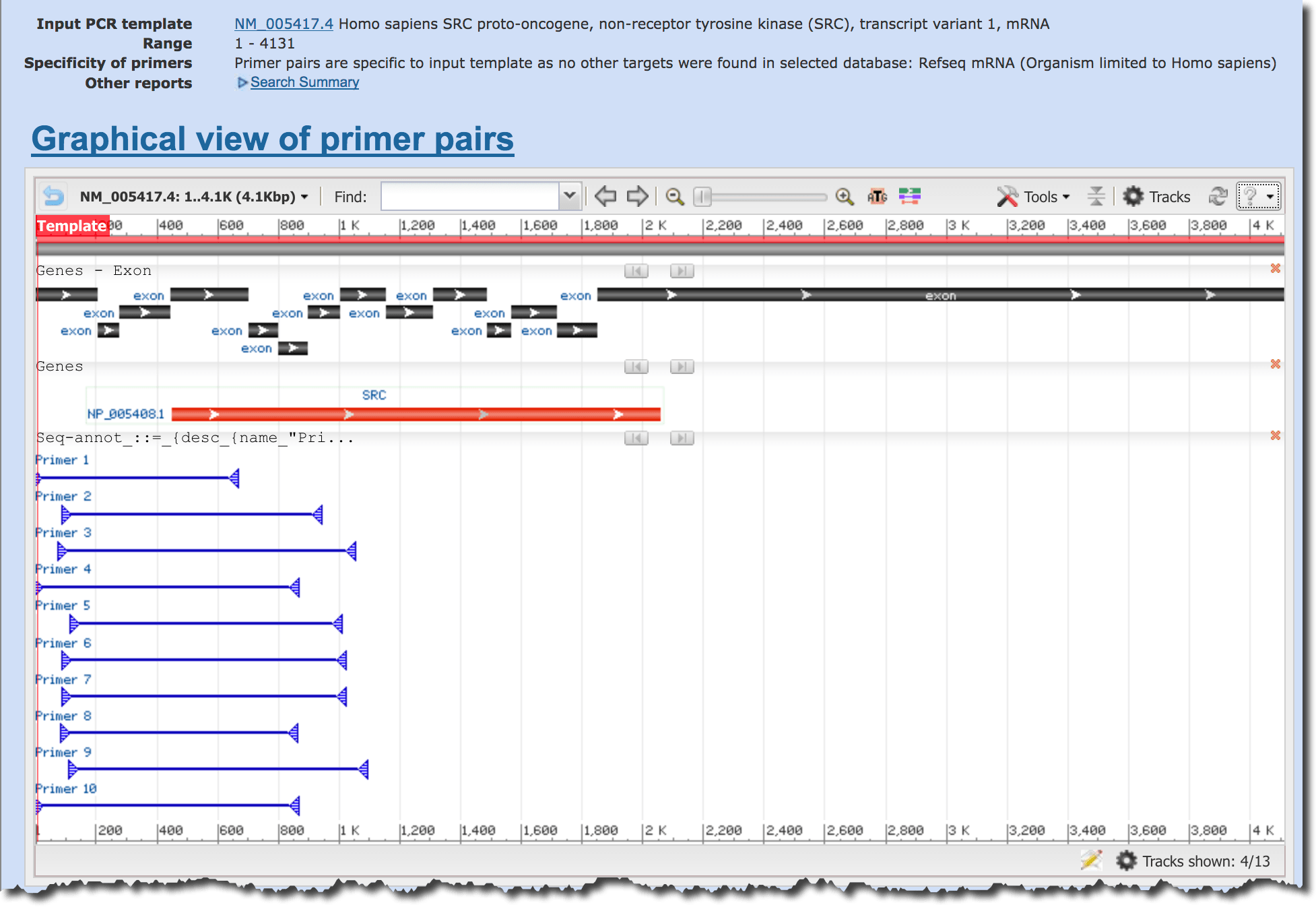Viewport: 1316px width, 907px height.
Task: Click the zoom slider handle
Action: 702,197
